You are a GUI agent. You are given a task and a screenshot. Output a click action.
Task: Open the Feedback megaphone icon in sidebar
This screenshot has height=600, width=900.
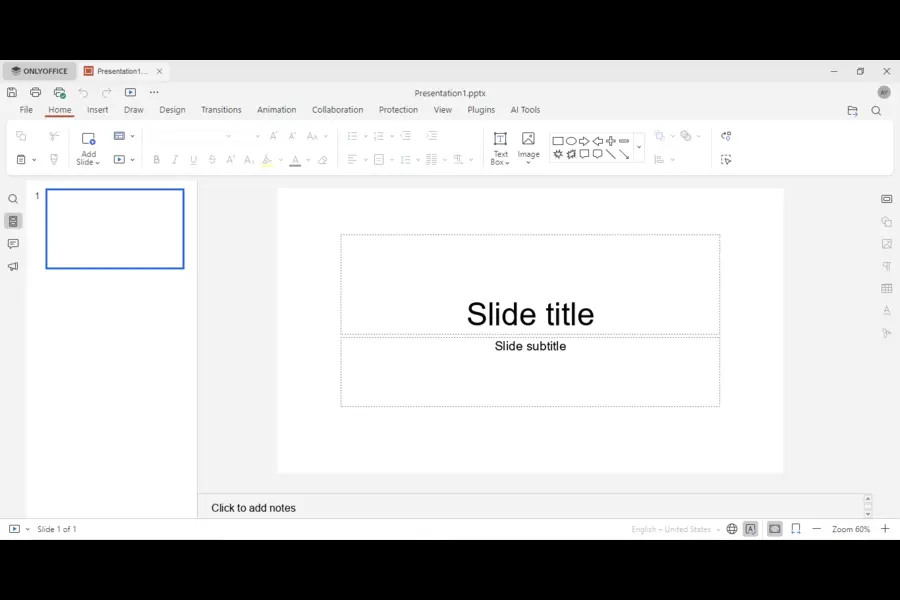pos(13,266)
